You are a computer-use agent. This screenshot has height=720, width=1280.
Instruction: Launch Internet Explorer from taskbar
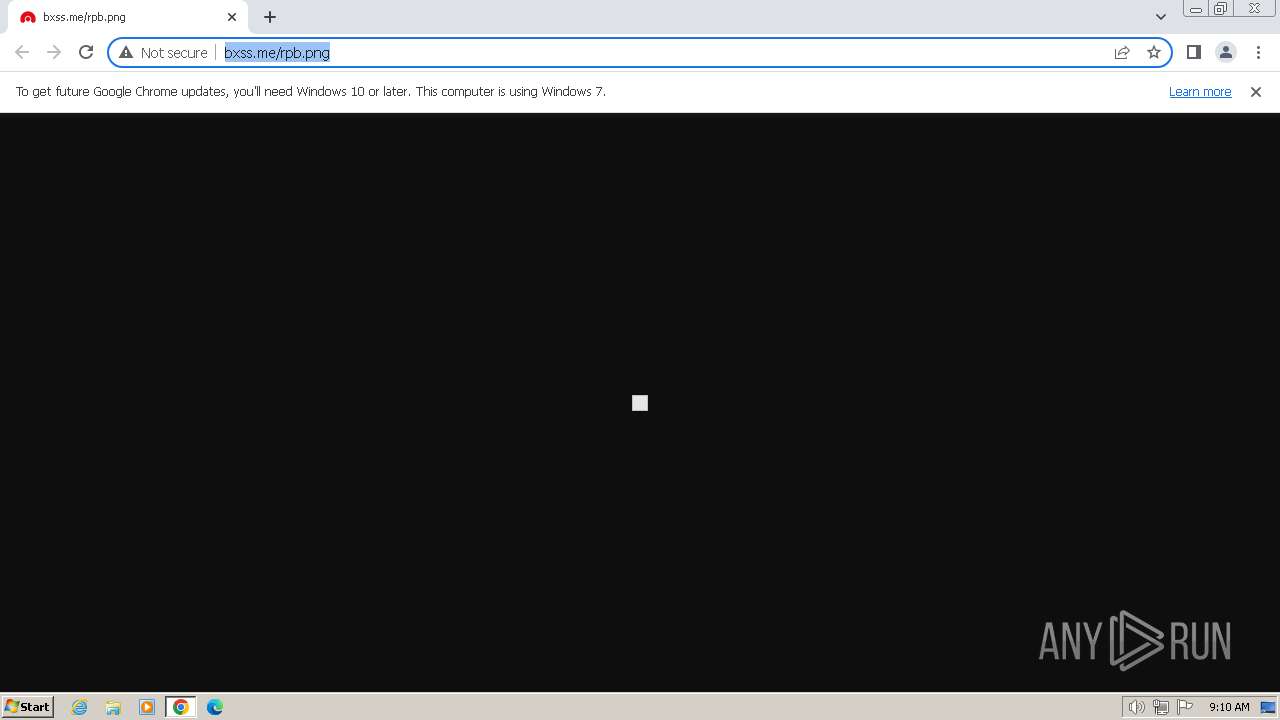coord(80,707)
